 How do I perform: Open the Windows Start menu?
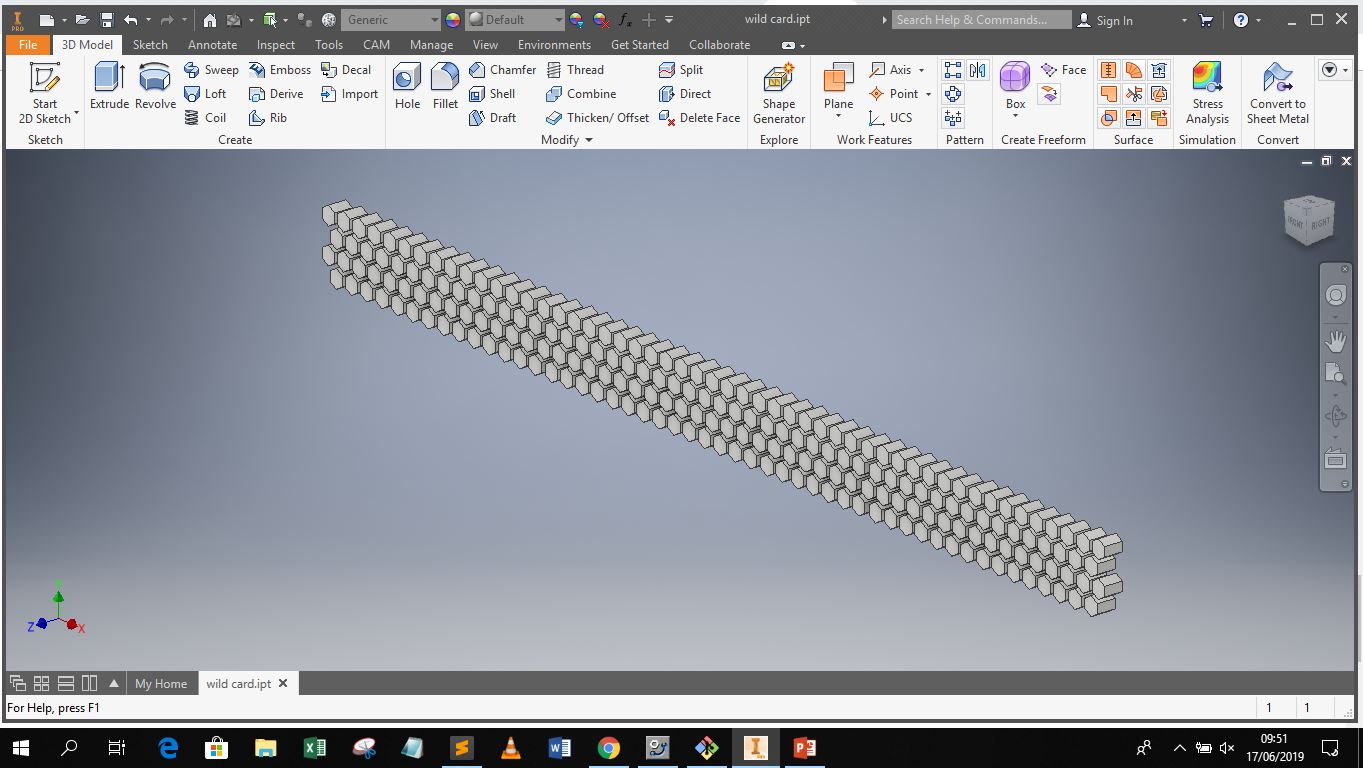click(20, 747)
